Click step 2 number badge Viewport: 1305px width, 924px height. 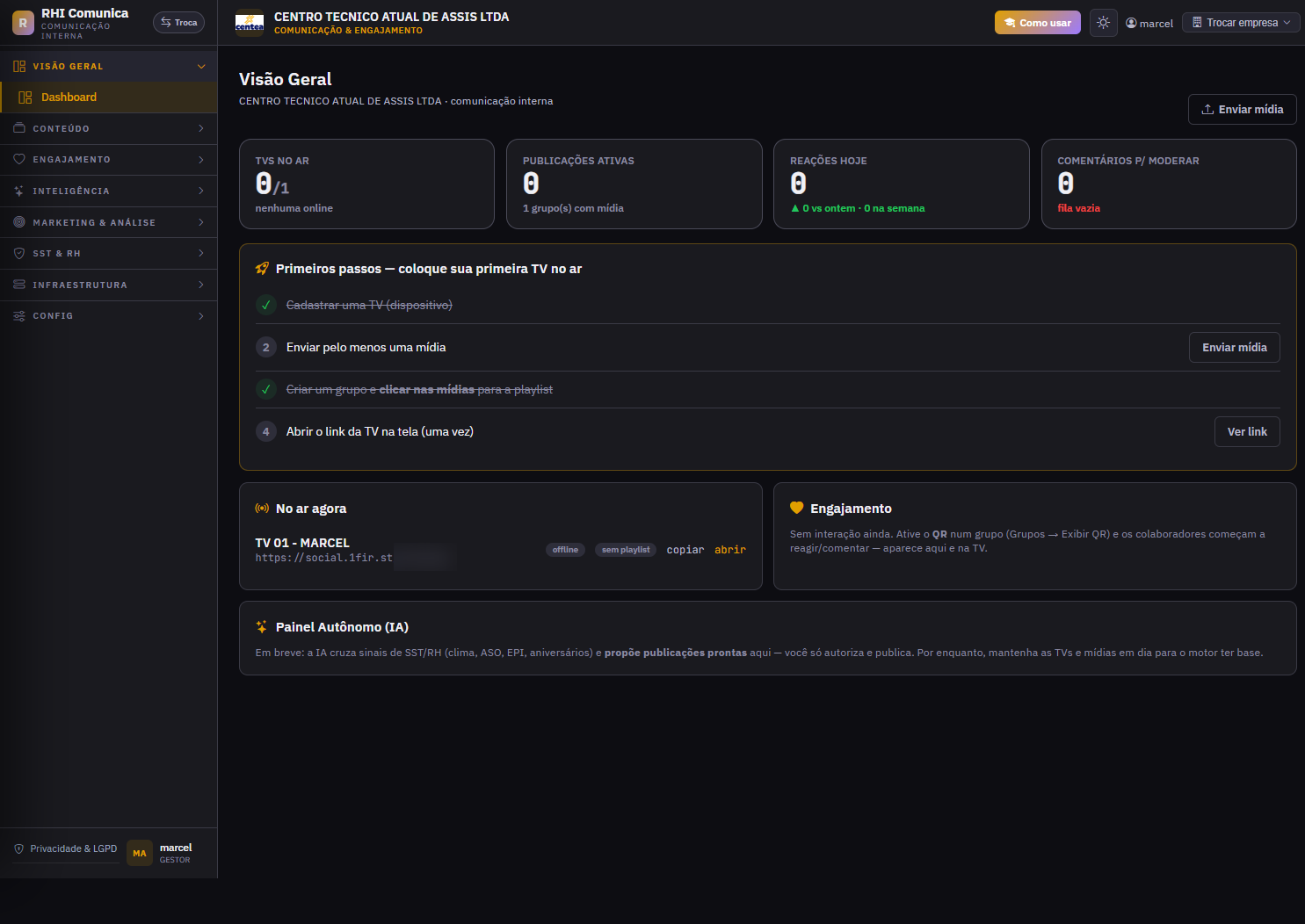click(266, 347)
